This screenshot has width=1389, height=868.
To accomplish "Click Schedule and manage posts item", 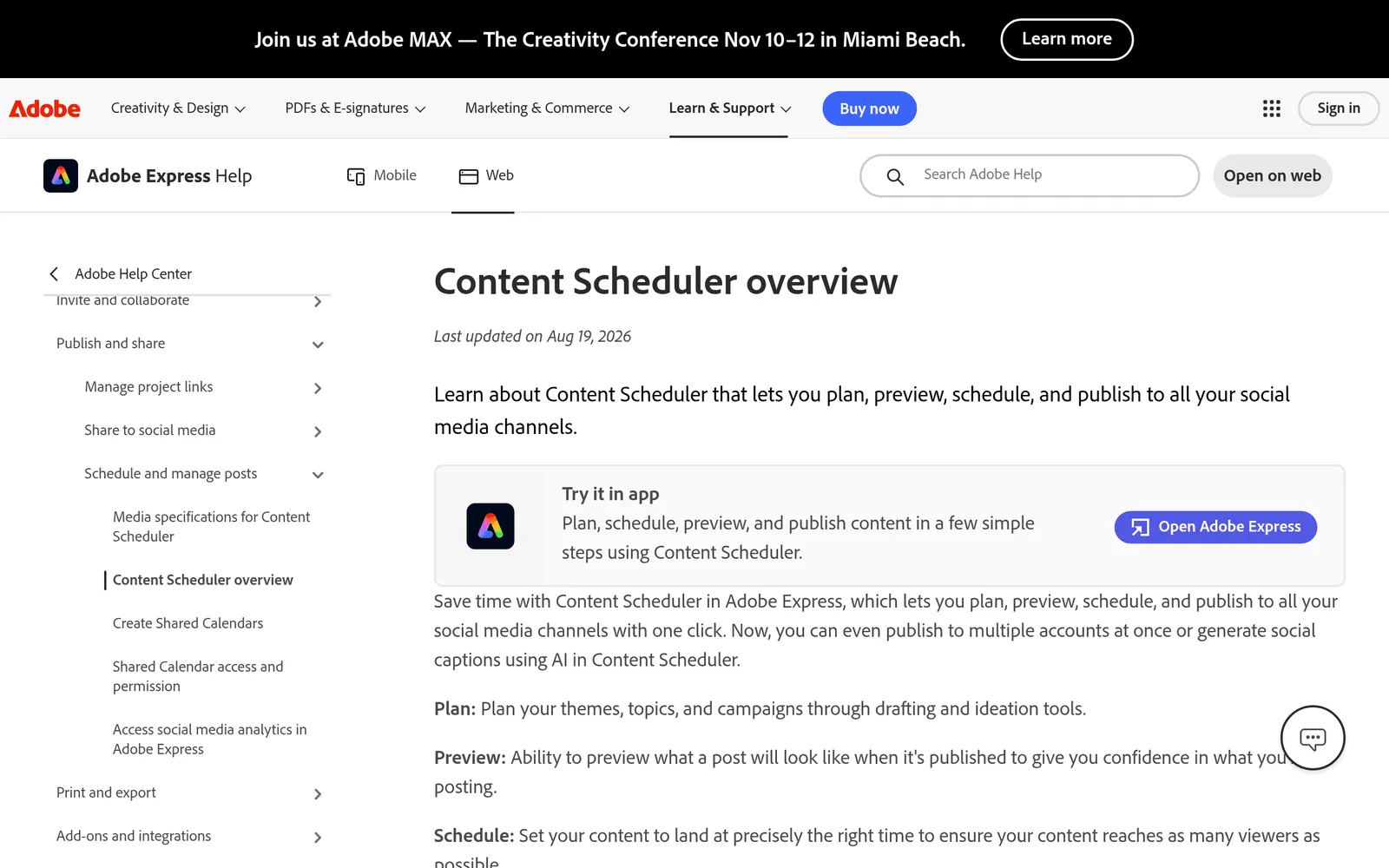I will coord(170,474).
